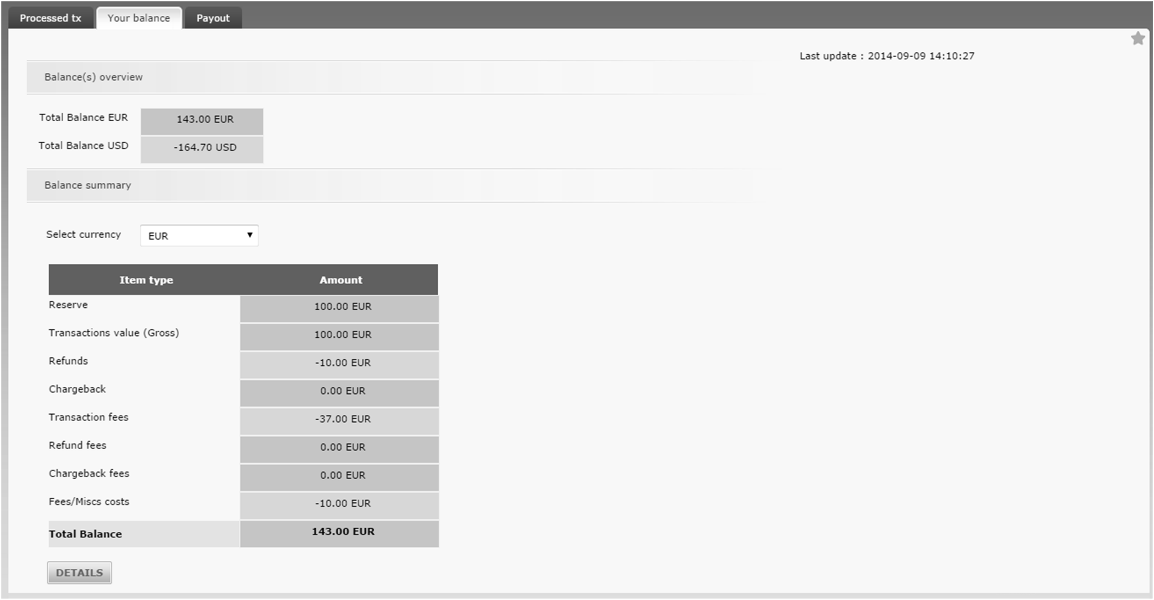Click the Refunds row label
The height and width of the screenshot is (600, 1154).
(68, 361)
